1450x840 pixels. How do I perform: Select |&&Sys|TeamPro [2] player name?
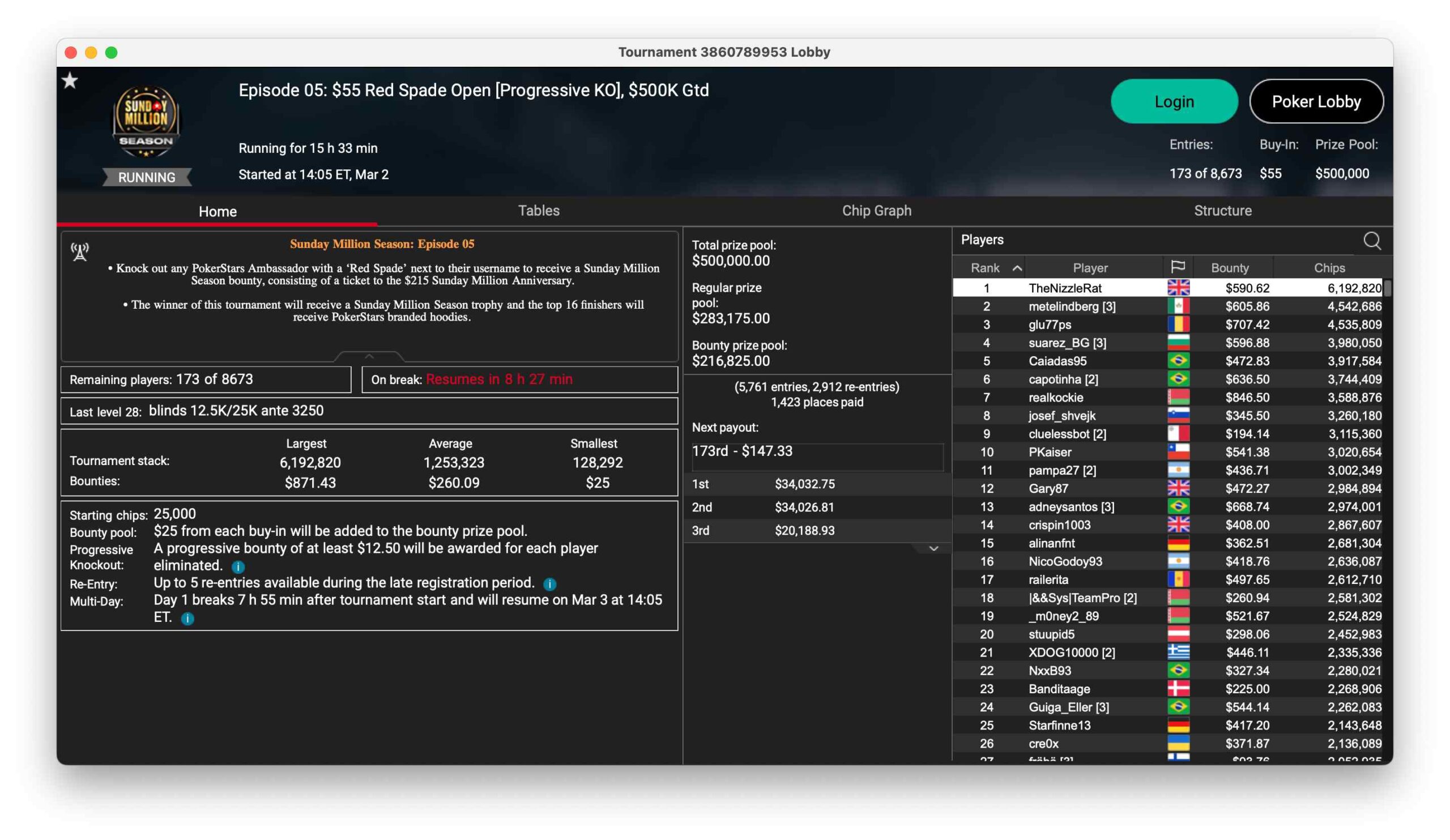[1082, 598]
